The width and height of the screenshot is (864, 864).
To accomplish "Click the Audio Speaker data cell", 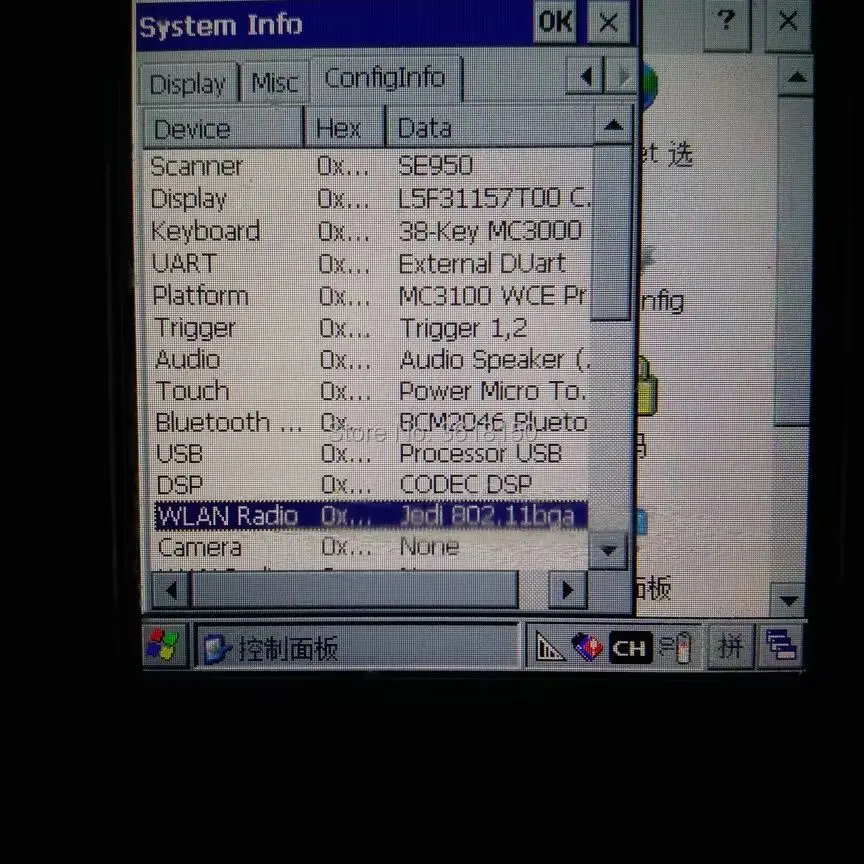I will click(x=495, y=360).
